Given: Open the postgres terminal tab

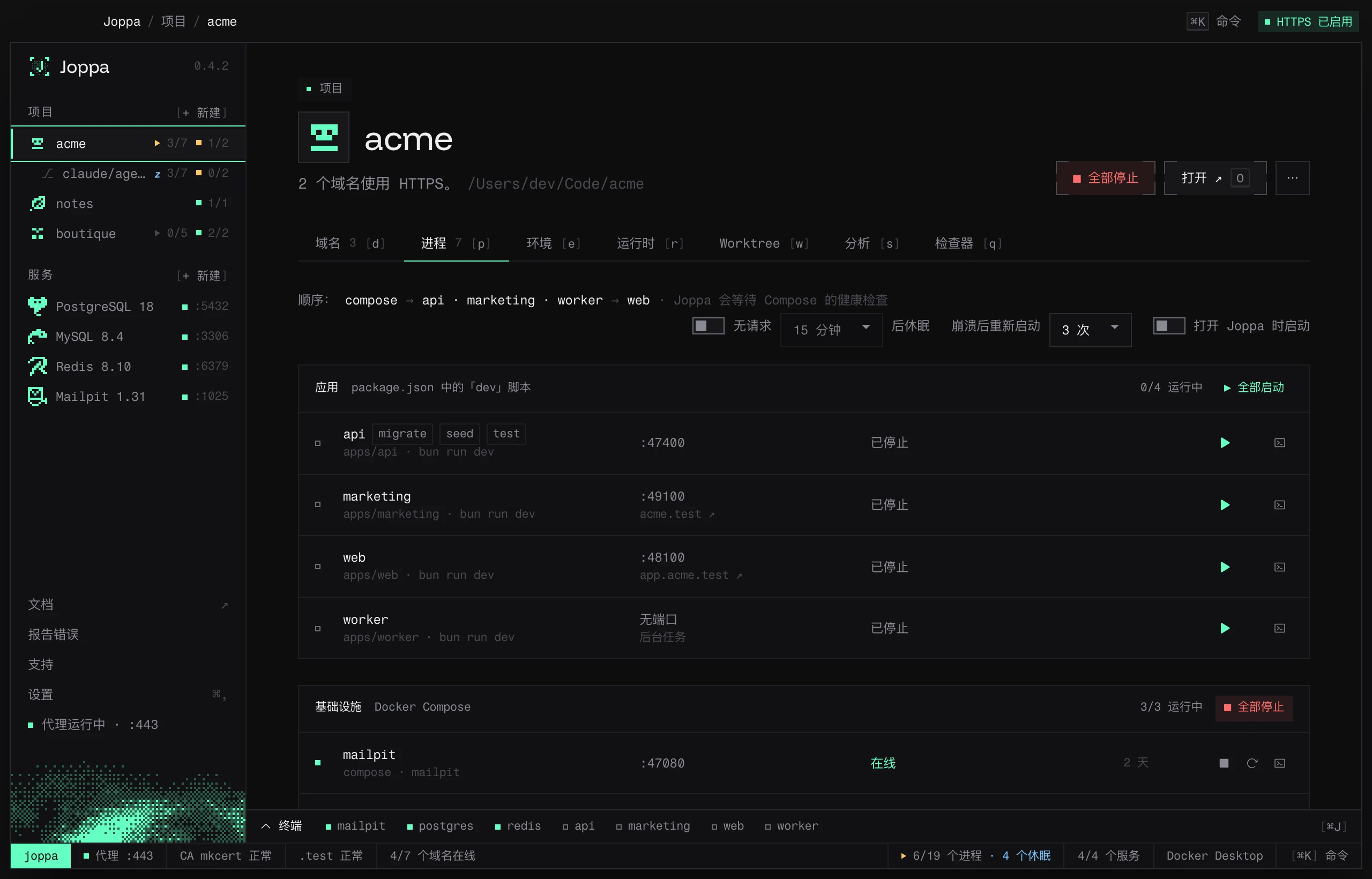Looking at the screenshot, I should pyautogui.click(x=440, y=826).
